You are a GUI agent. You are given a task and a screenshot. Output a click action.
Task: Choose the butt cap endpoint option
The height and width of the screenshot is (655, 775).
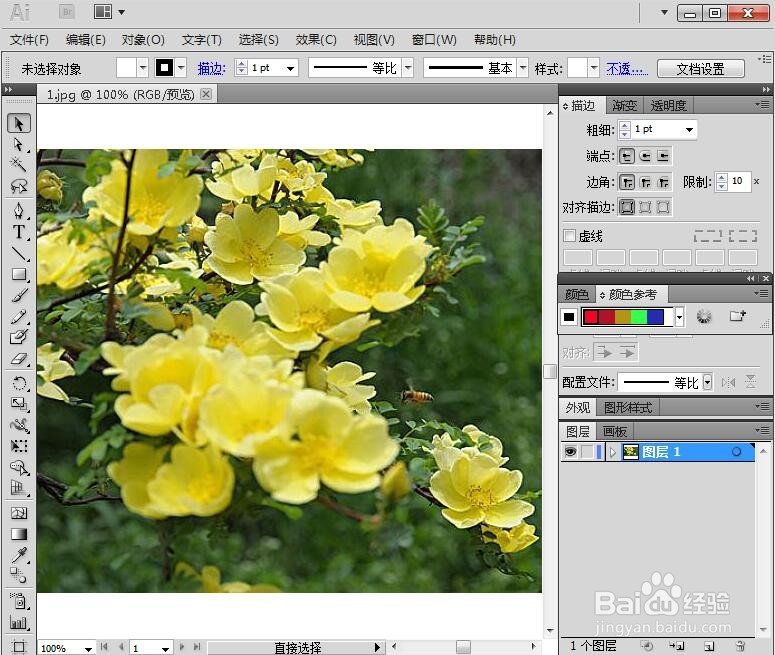(x=627, y=157)
